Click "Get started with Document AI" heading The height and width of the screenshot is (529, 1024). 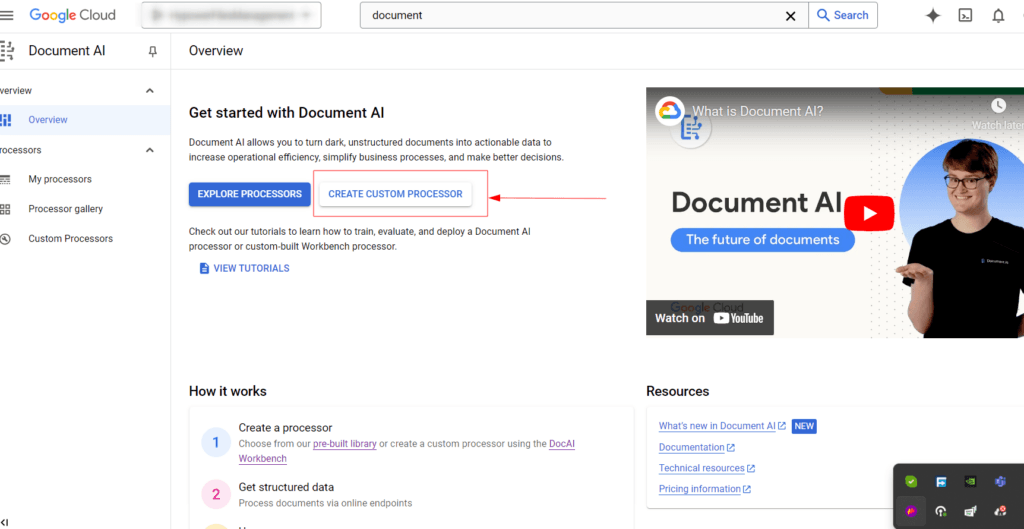point(287,113)
